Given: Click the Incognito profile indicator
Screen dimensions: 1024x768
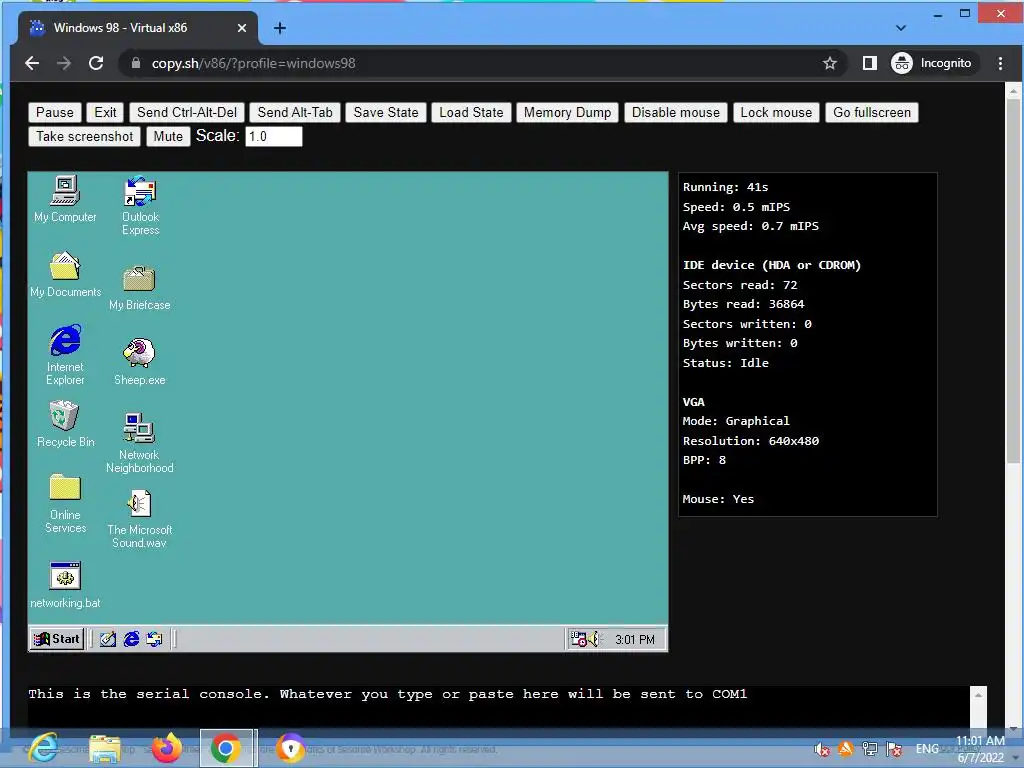Looking at the screenshot, I should tap(932, 63).
